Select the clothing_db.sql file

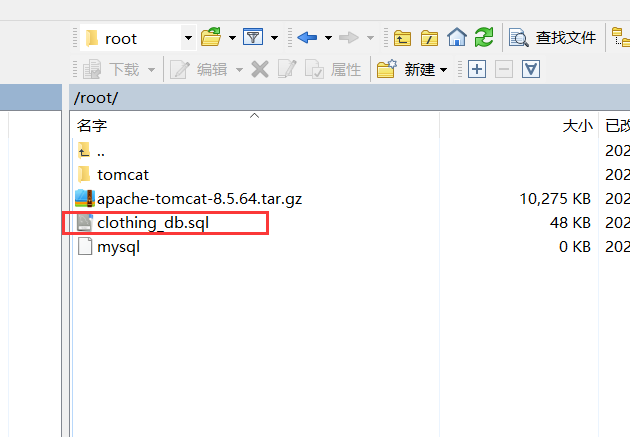point(143,223)
